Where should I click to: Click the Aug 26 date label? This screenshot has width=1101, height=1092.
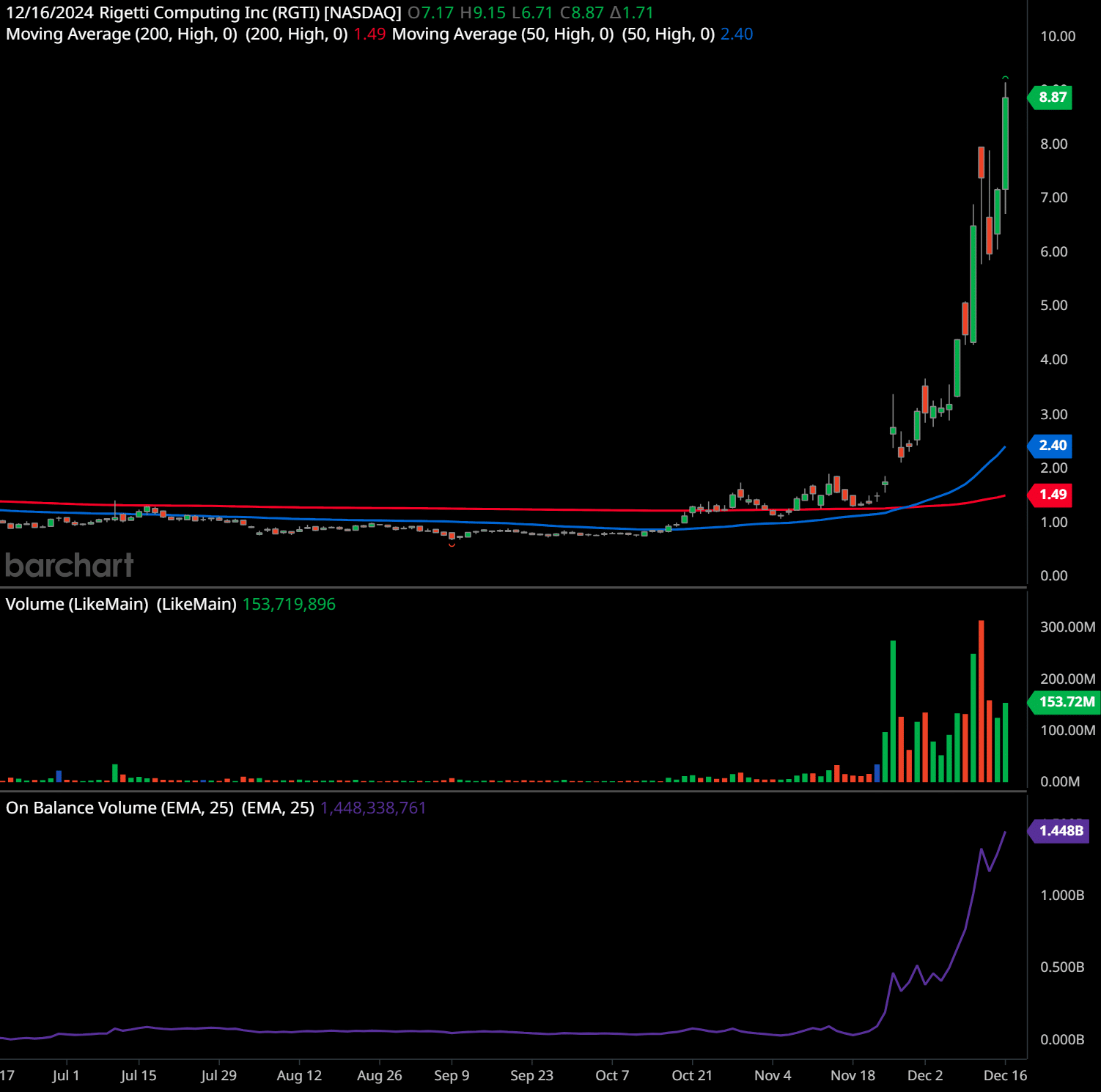coord(379,1075)
